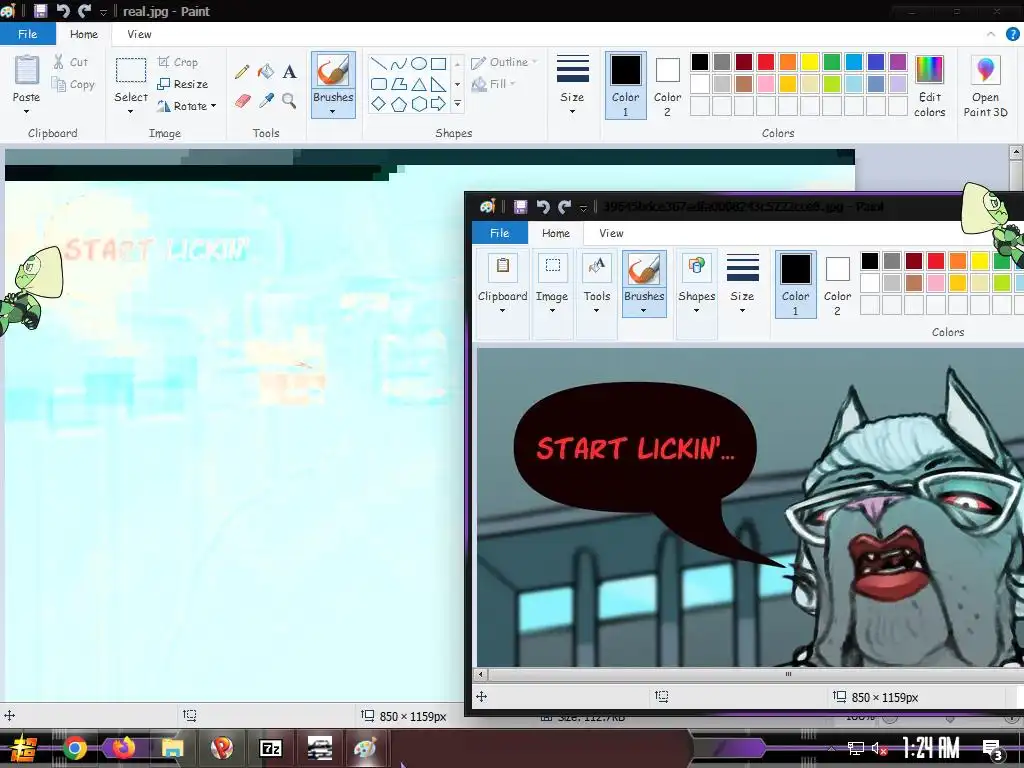Viewport: 1024px width, 768px height.
Task: Pick the Diamond shape
Action: click(x=378, y=104)
